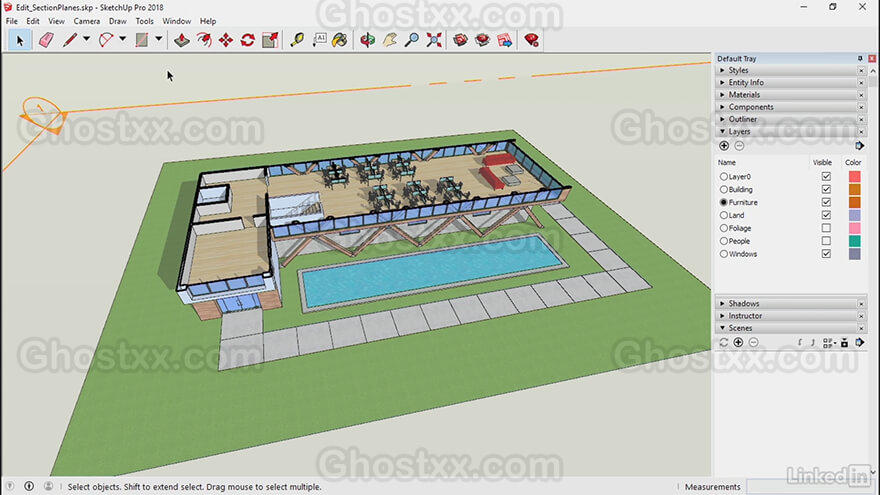Select the Tape Measure tool
The image size is (880, 495).
tap(297, 40)
